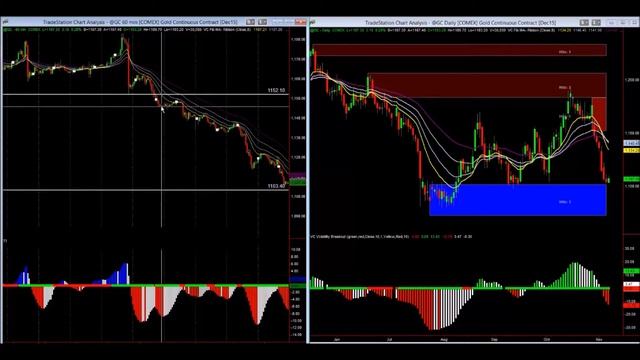640x360 pixels.
Task: Select the topmost dark red zone on Daily chart
Action: click(x=459, y=50)
